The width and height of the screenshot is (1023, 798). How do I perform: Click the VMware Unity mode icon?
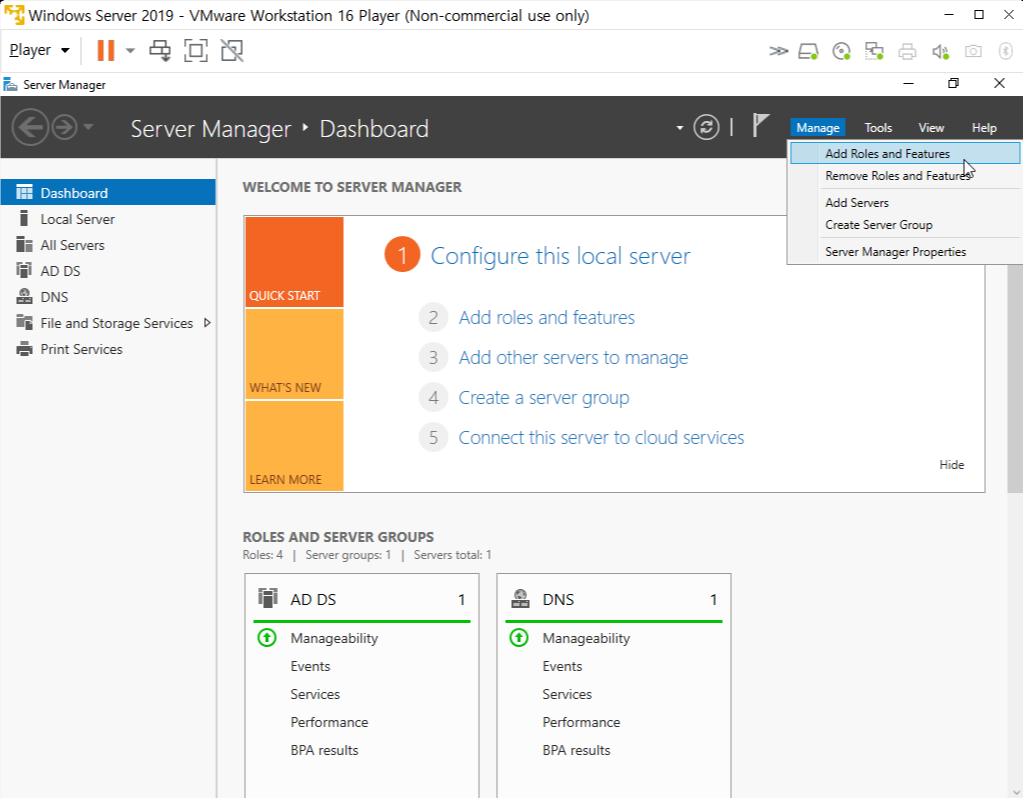coord(232,50)
